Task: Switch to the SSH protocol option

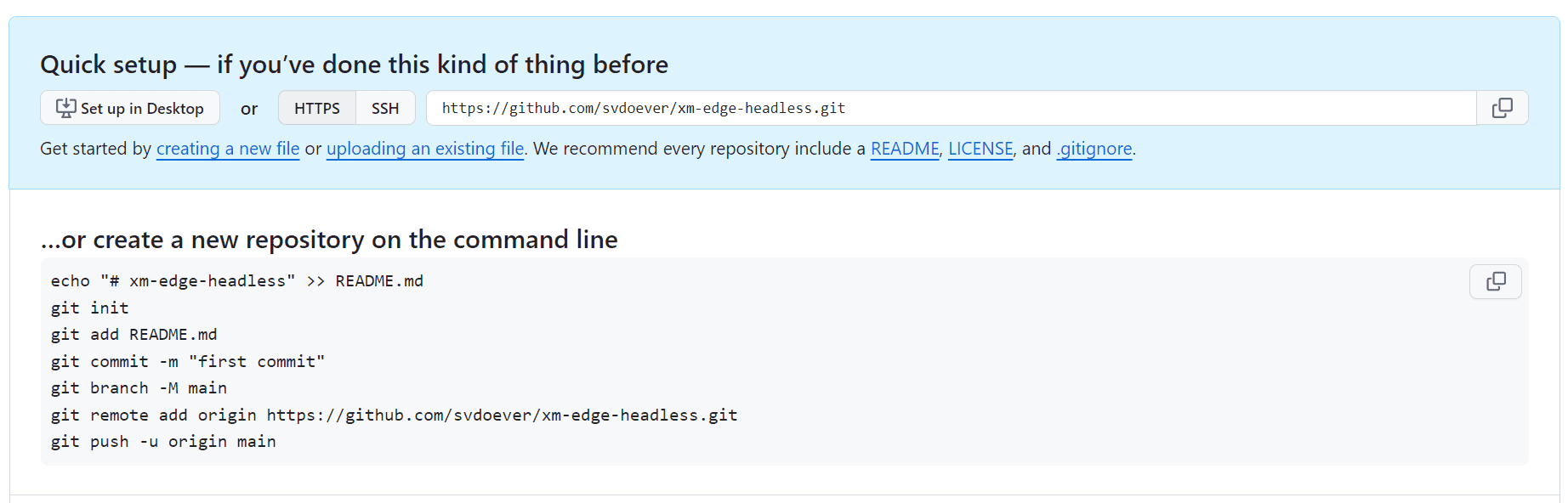Action: [385, 108]
